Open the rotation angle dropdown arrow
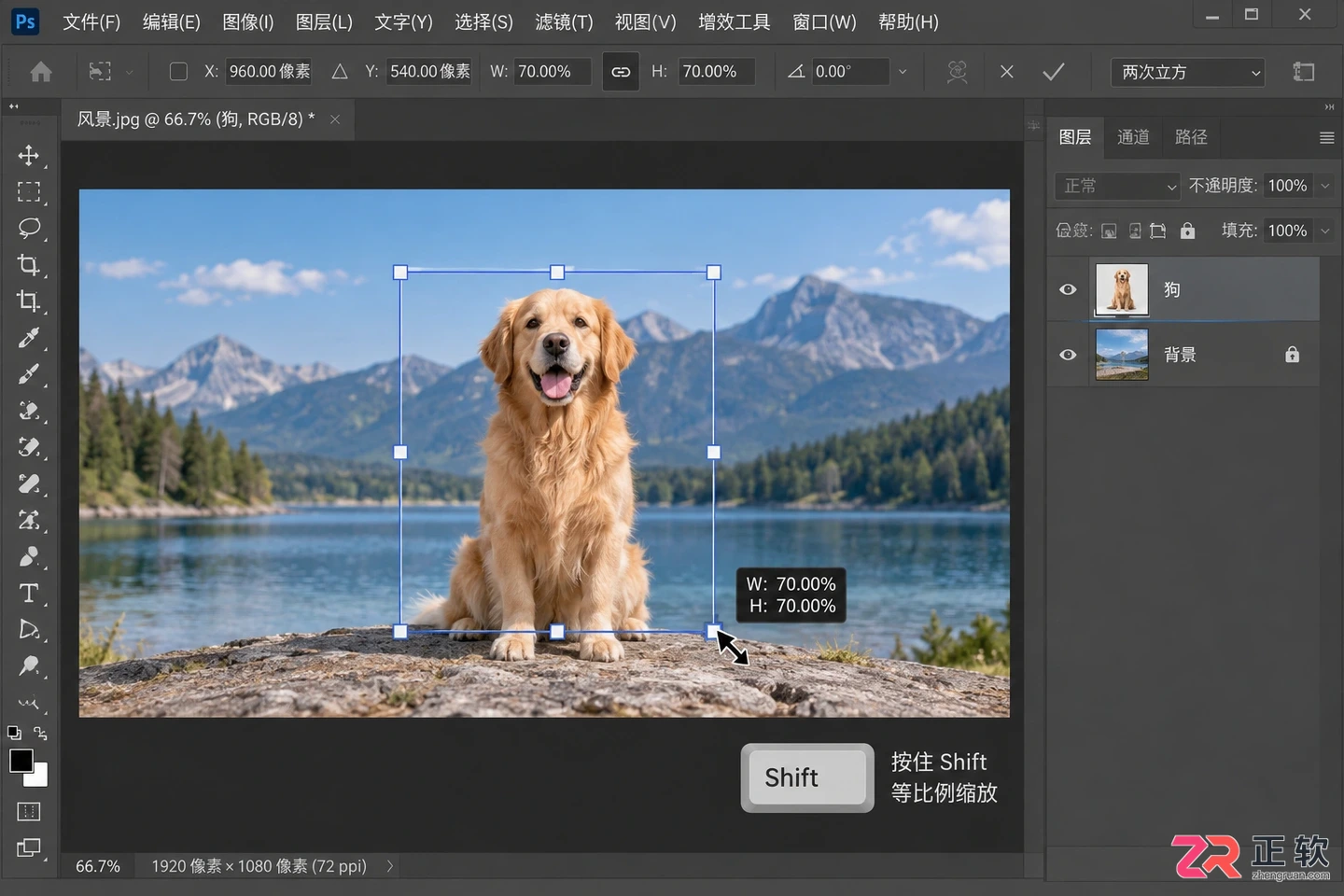 click(x=903, y=72)
